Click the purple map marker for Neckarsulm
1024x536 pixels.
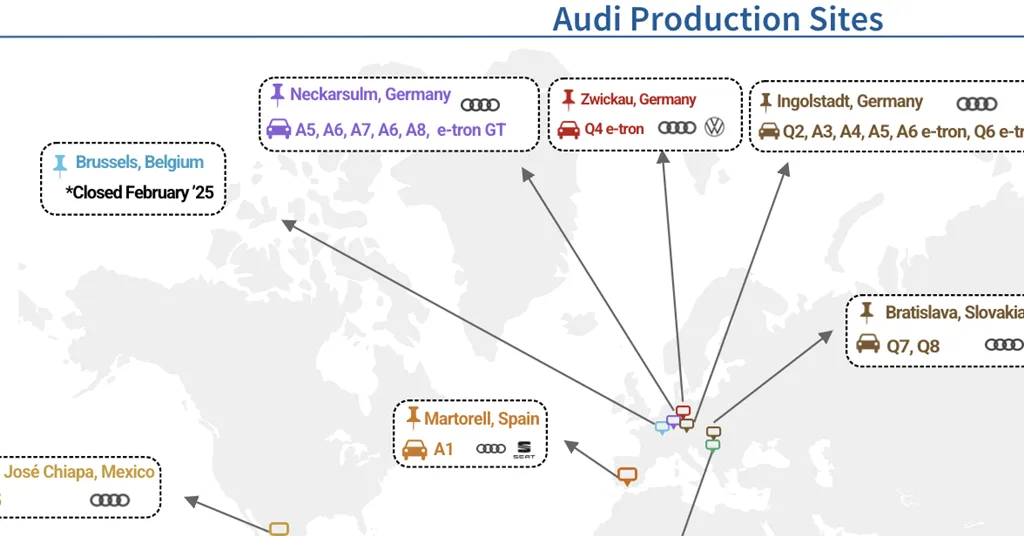(673, 422)
